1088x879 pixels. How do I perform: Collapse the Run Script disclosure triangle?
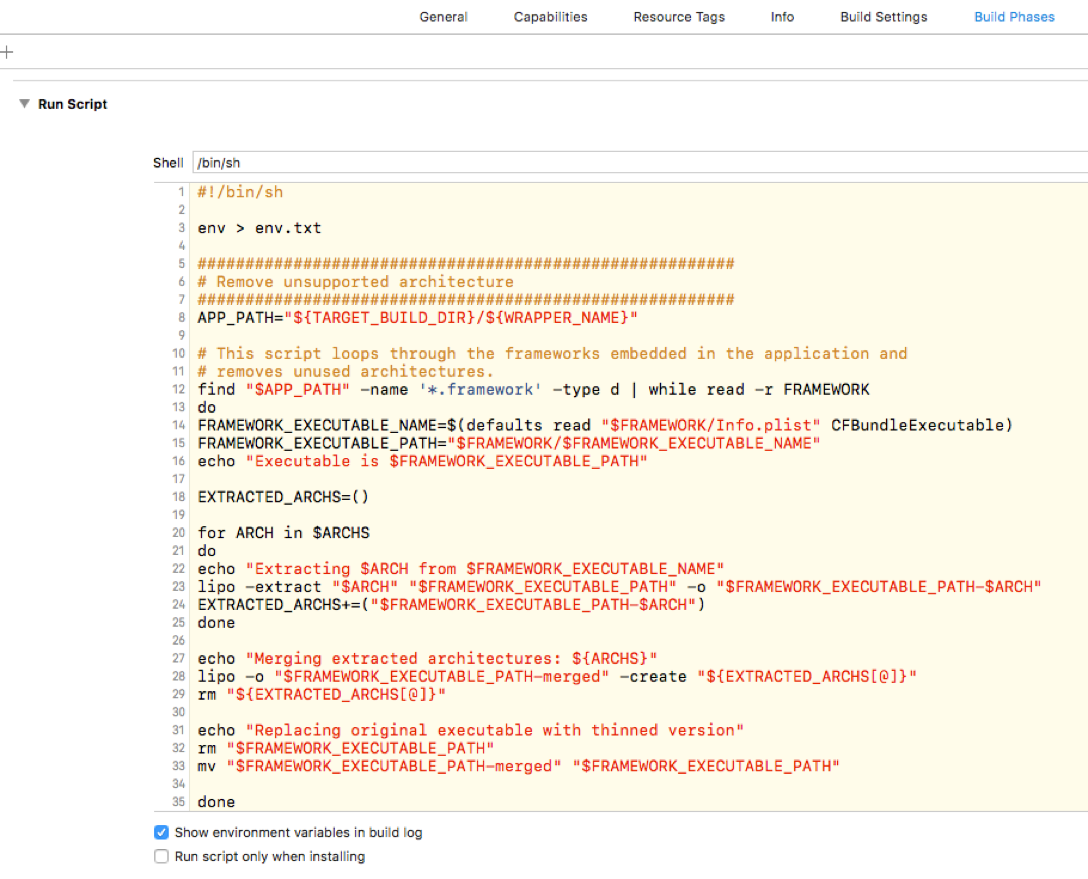click(x=24, y=104)
